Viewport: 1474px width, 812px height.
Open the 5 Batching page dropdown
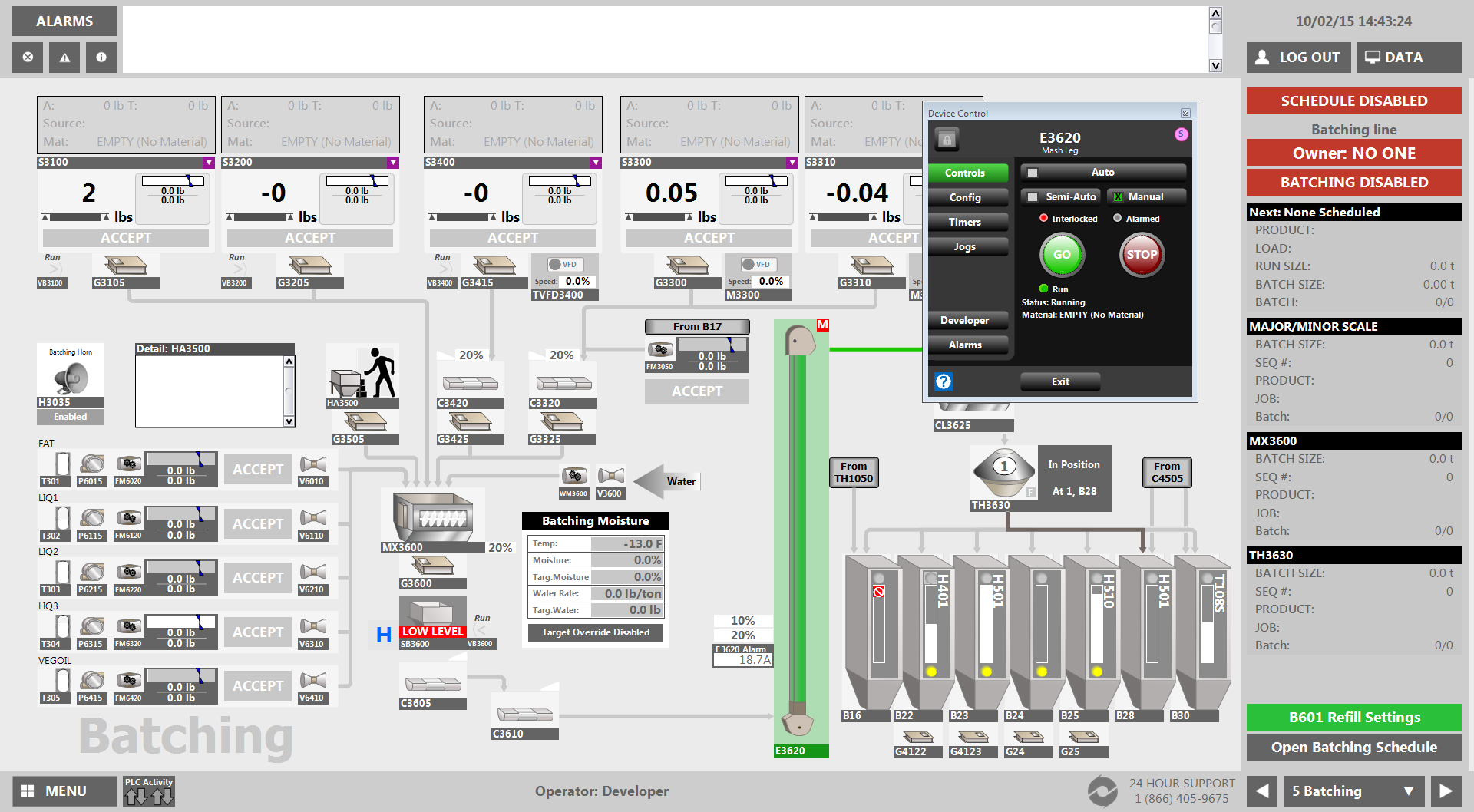[1353, 791]
